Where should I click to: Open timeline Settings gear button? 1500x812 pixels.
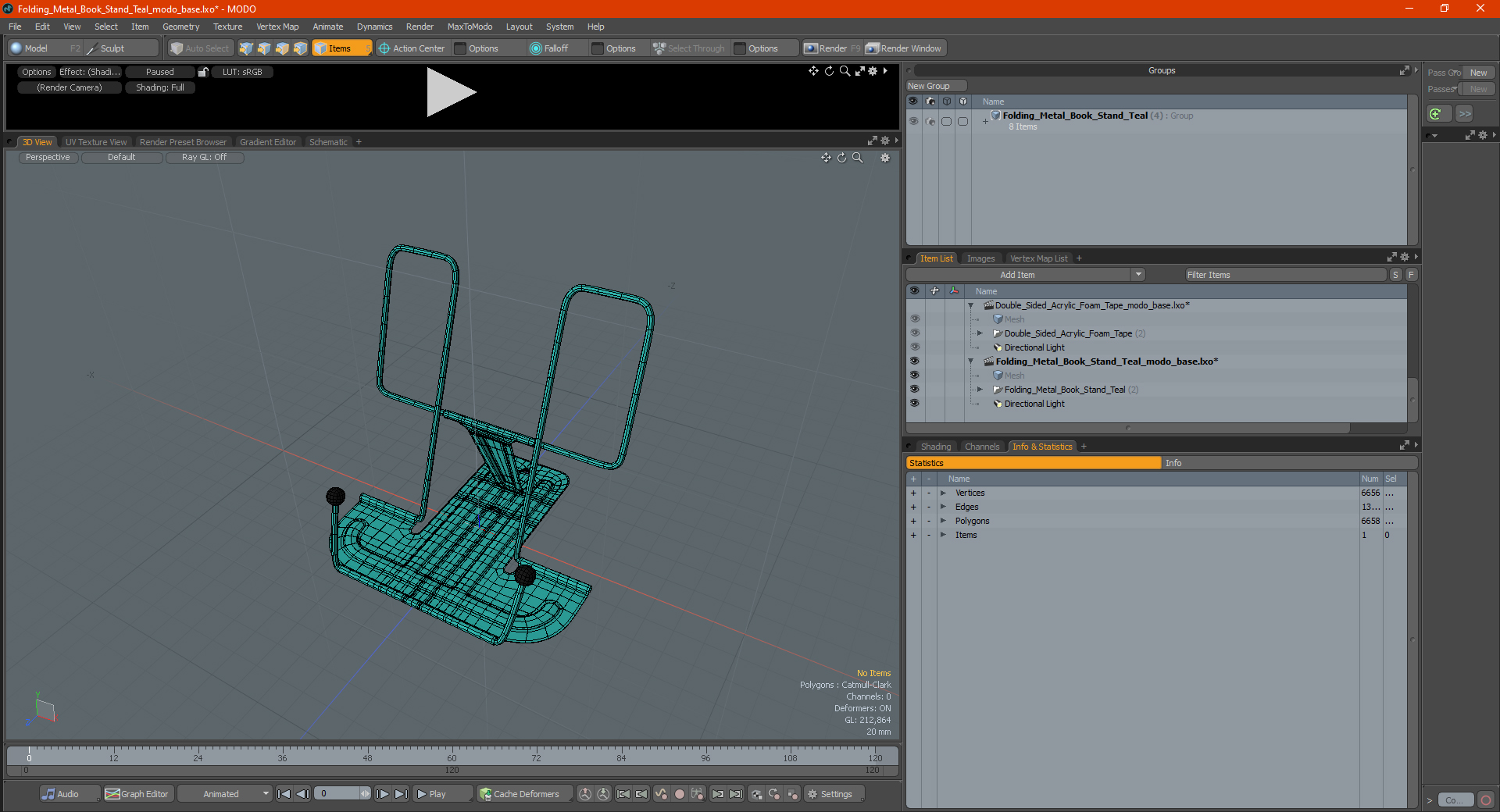pos(834,794)
